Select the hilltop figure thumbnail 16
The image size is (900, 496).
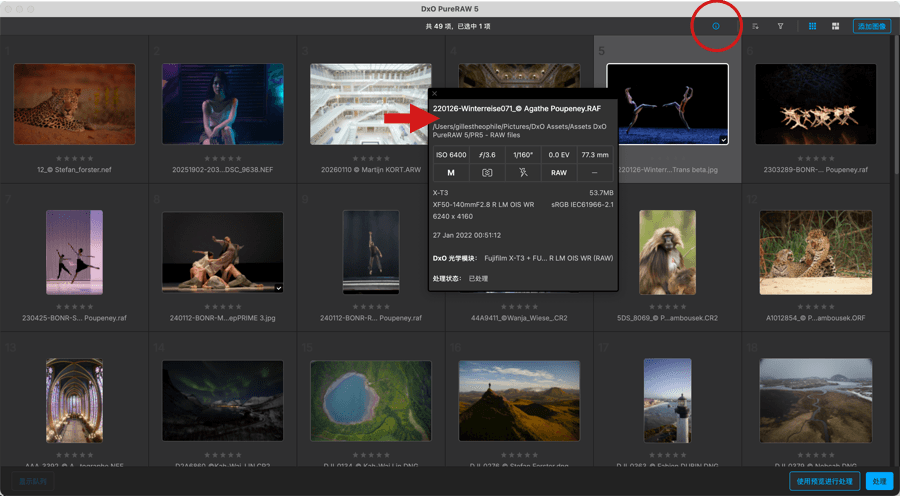click(x=519, y=401)
